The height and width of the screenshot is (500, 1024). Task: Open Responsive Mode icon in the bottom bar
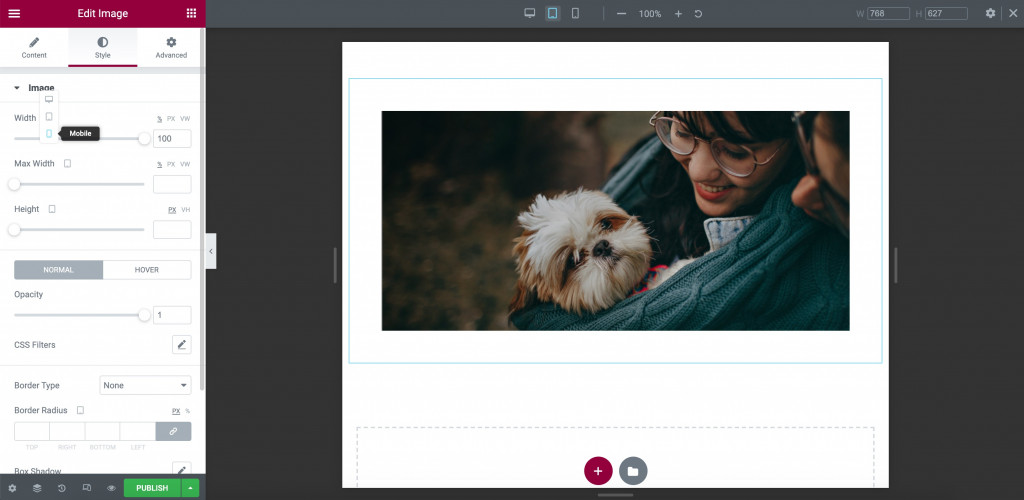pyautogui.click(x=86, y=488)
